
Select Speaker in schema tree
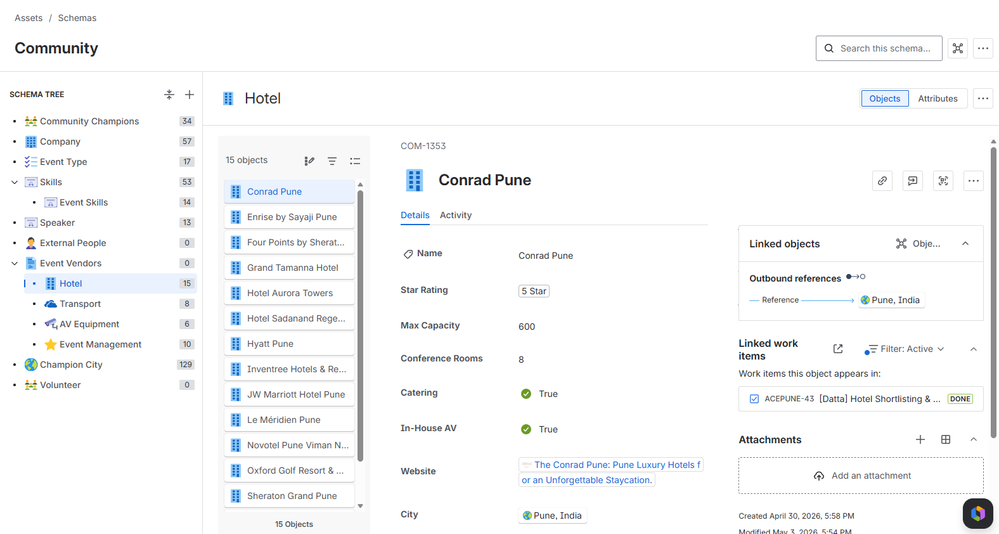pyautogui.click(x=57, y=222)
